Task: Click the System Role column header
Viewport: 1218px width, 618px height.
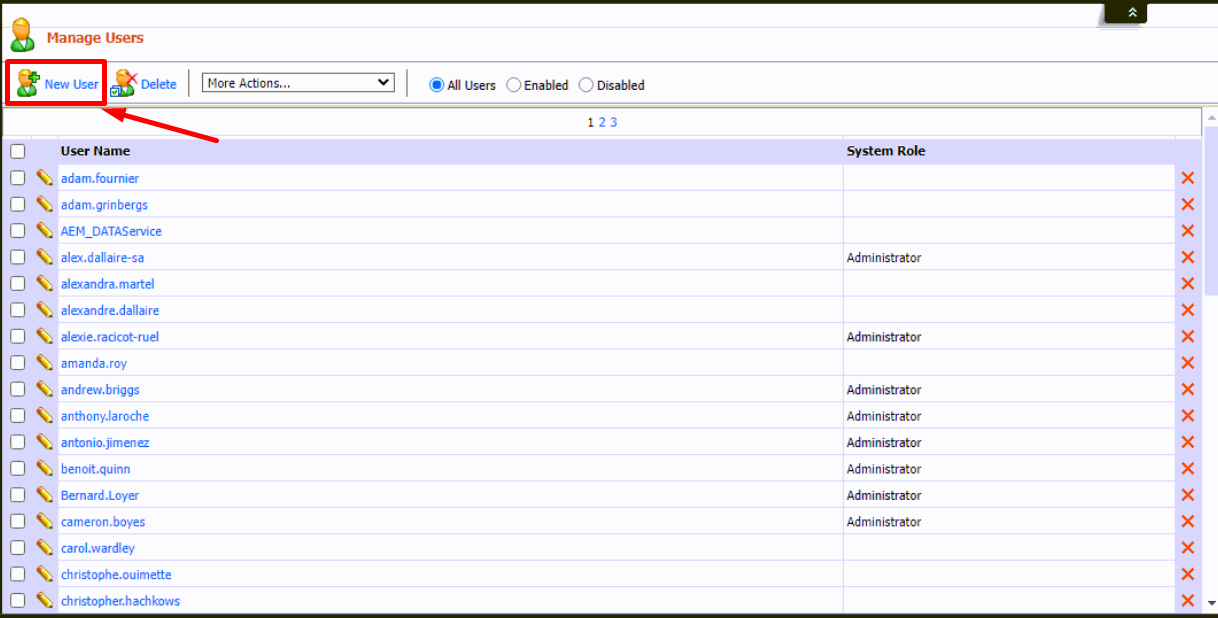Action: click(885, 151)
